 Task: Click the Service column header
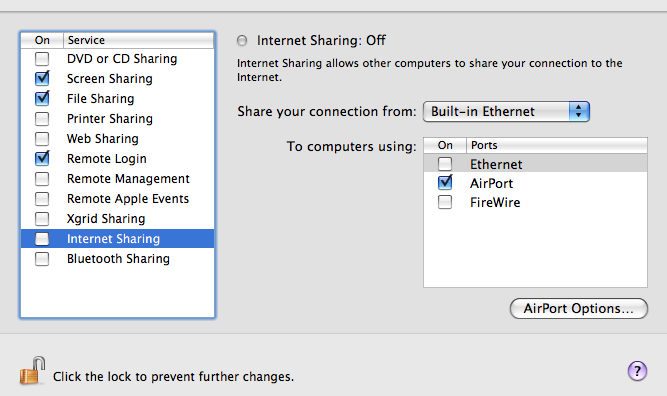(139, 40)
